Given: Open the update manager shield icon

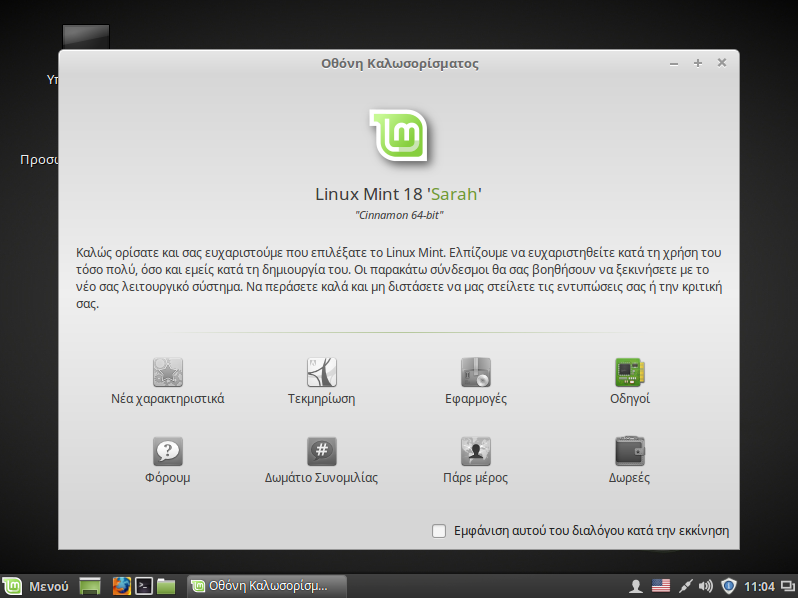Looking at the screenshot, I should [x=729, y=586].
